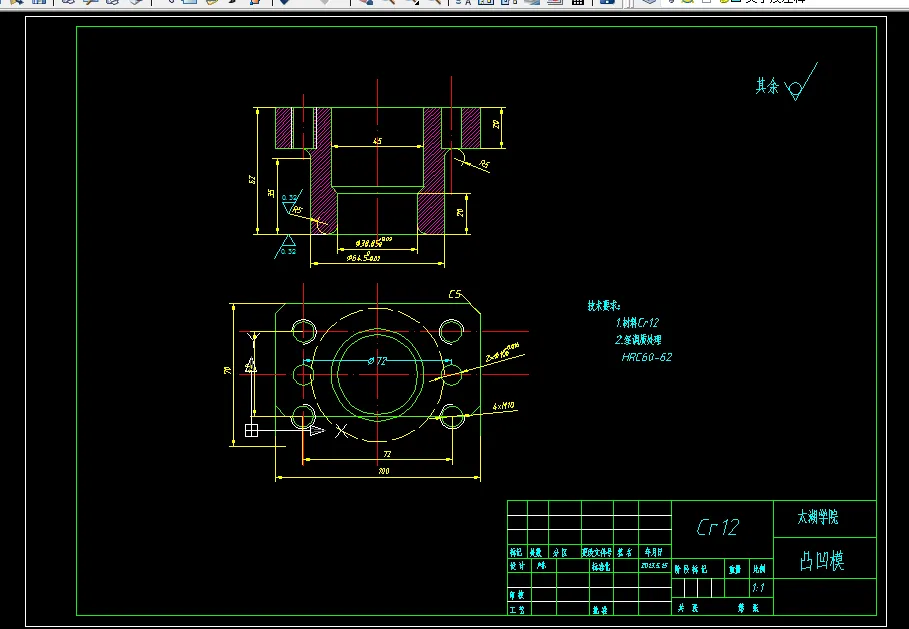Click the 更改文件号 header cell

[597, 552]
